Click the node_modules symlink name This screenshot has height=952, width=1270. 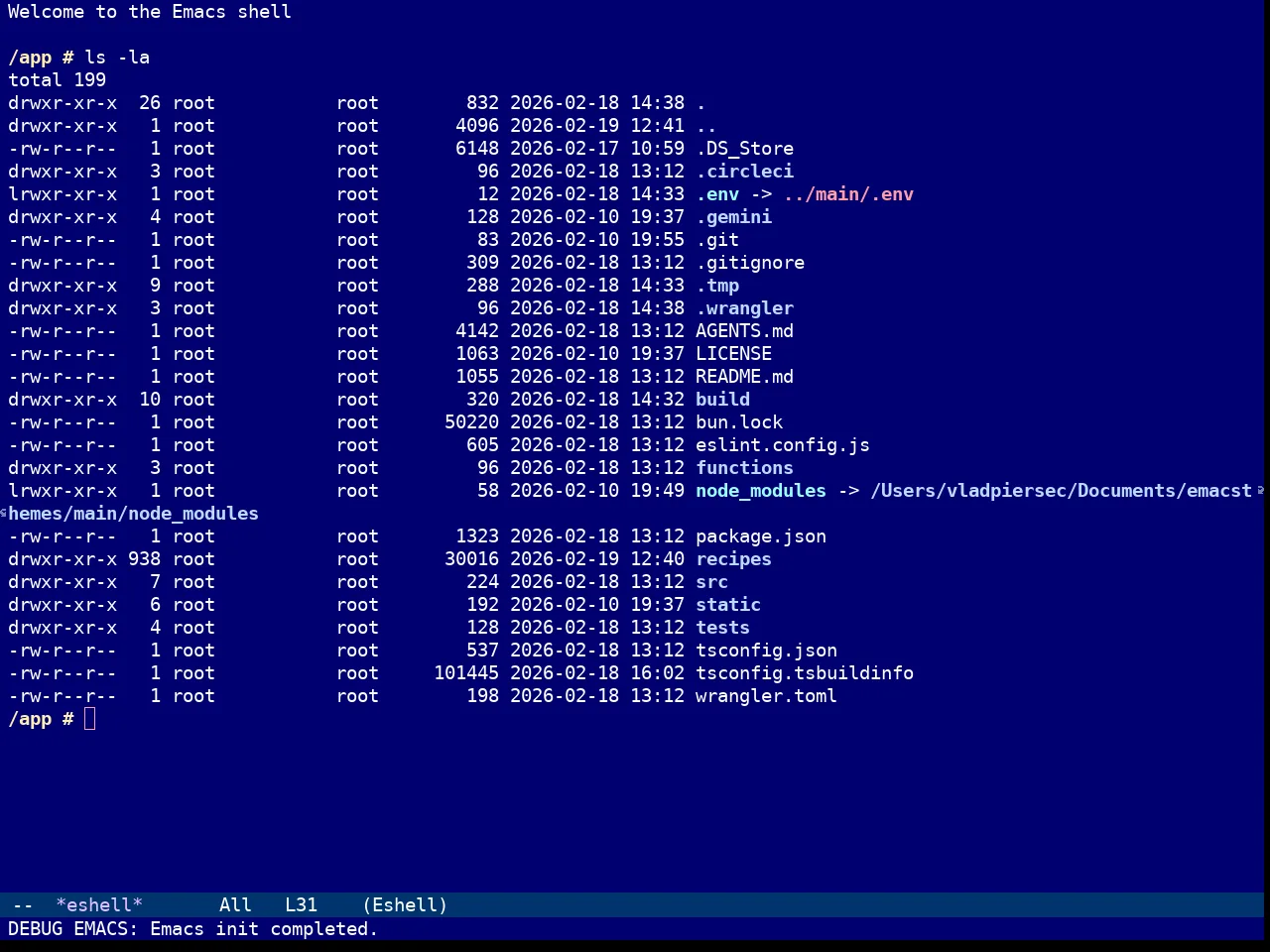pos(761,491)
